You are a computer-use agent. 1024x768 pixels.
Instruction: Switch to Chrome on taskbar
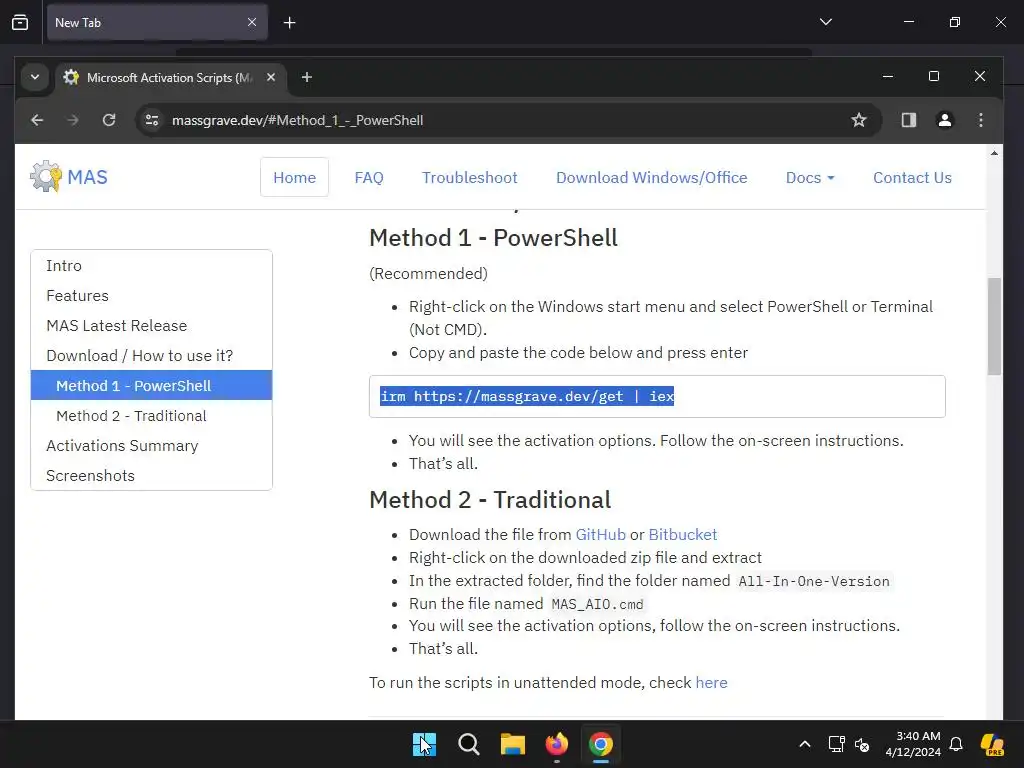(601, 744)
